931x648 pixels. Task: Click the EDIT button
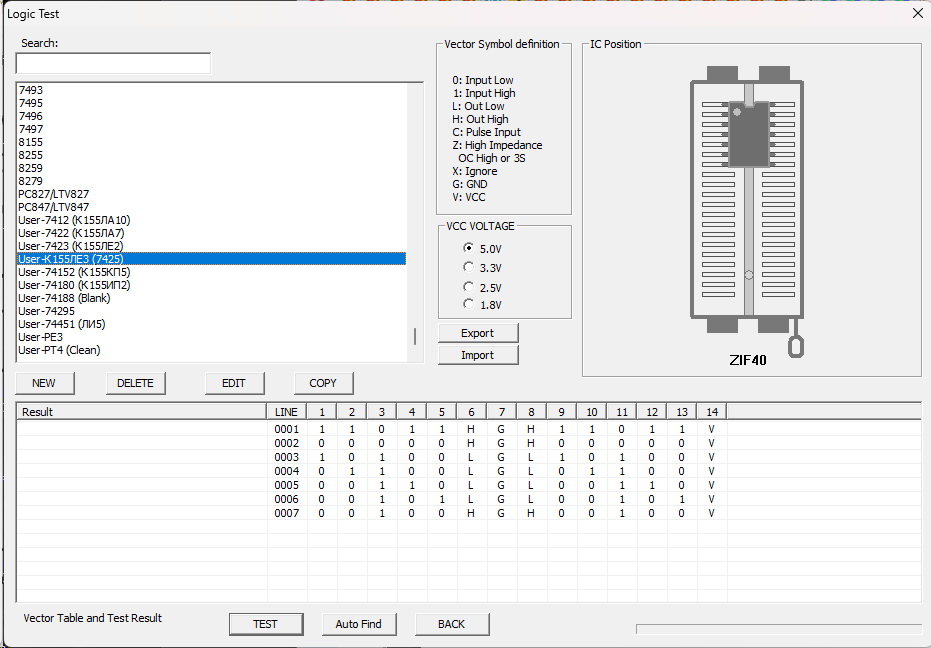(x=233, y=383)
